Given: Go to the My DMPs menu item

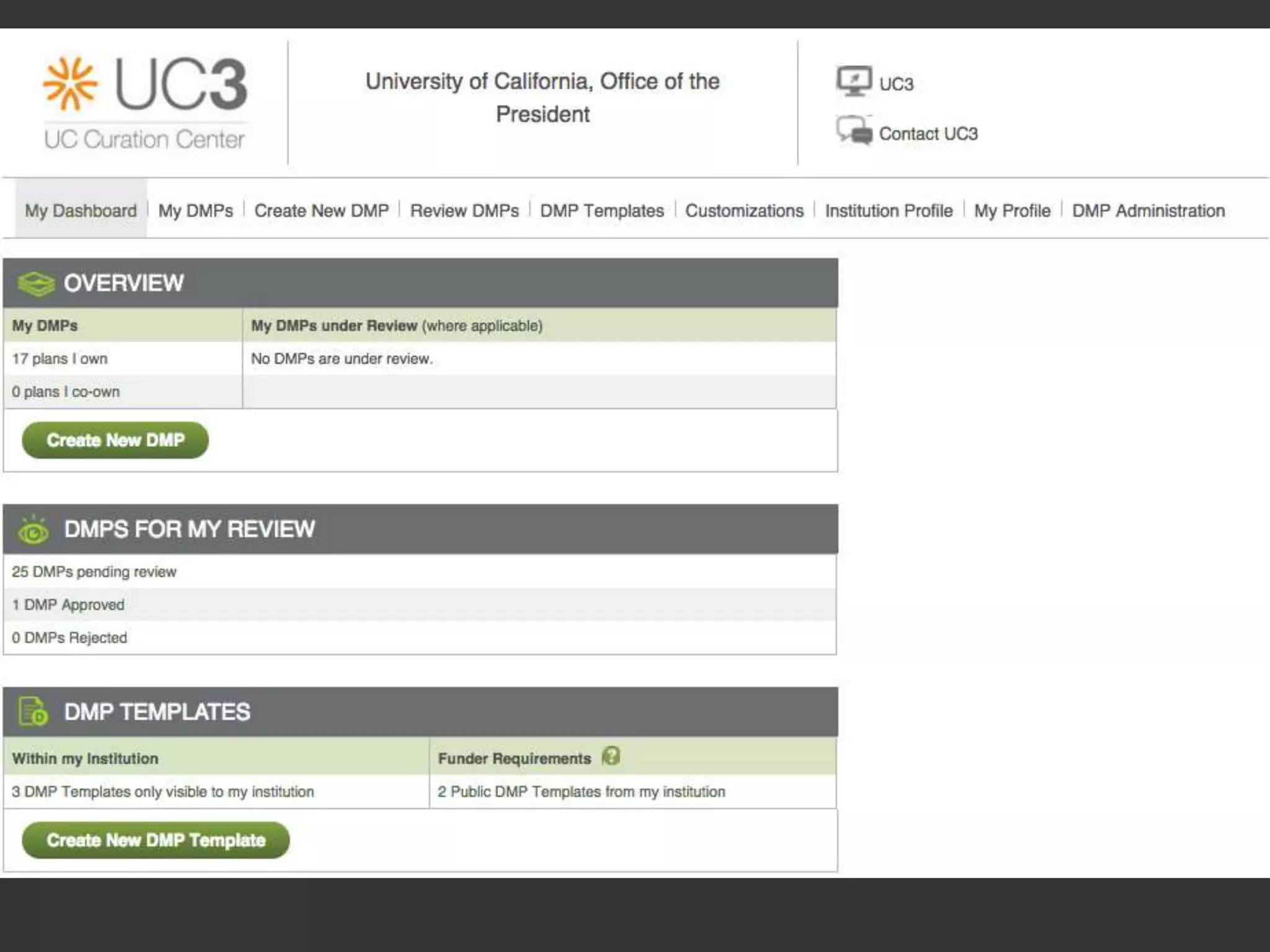Looking at the screenshot, I should (195, 211).
